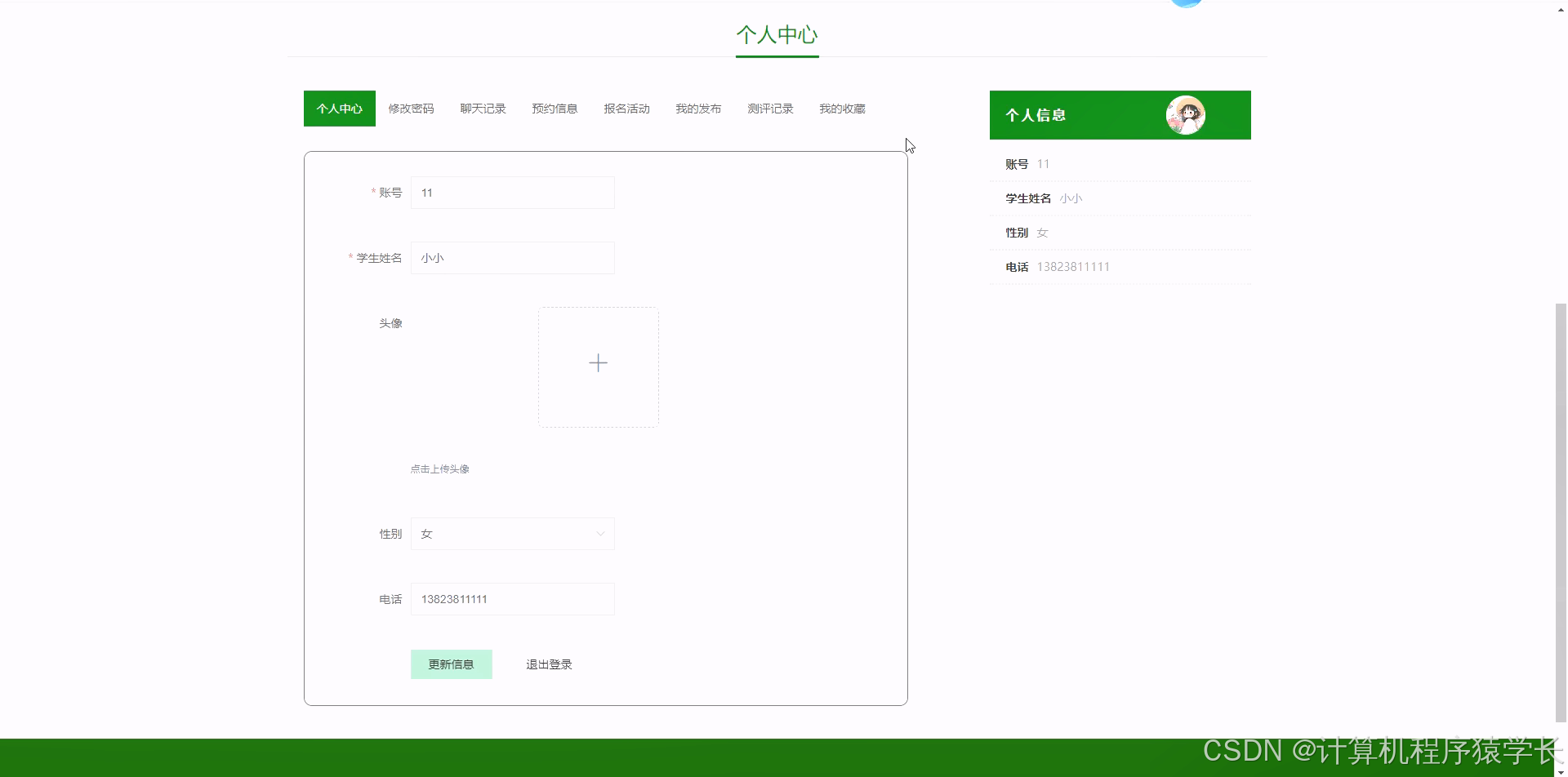Open the 报名活动 tab
The image size is (1568, 777).
point(626,108)
